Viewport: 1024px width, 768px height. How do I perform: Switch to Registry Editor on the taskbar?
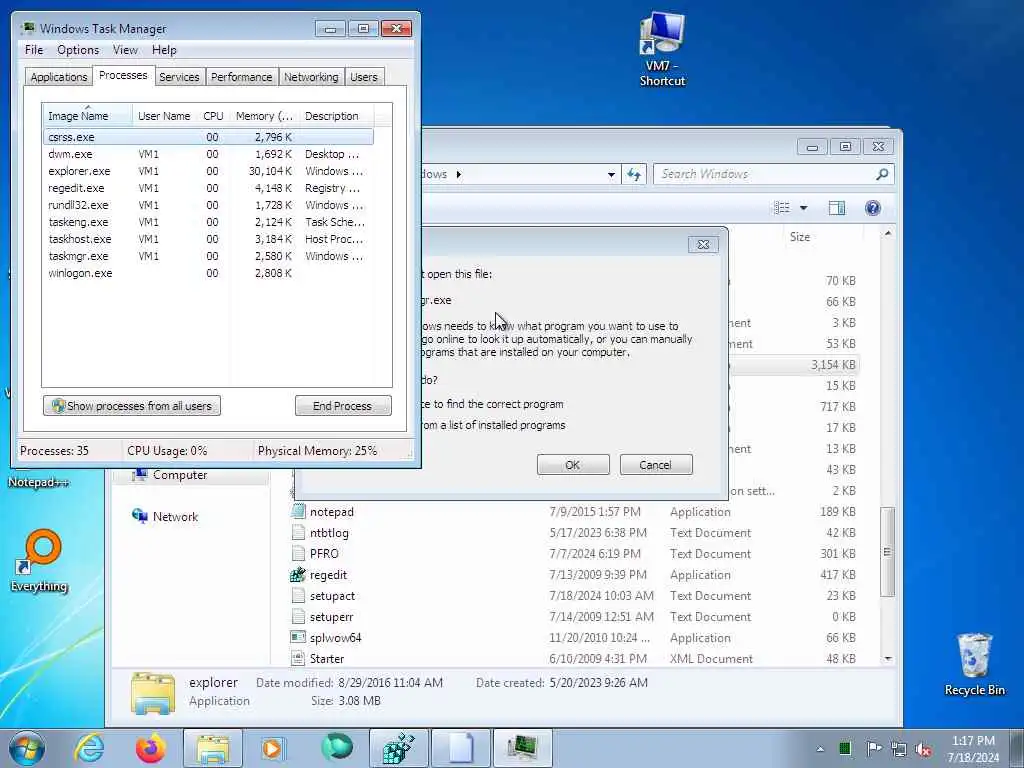398,748
